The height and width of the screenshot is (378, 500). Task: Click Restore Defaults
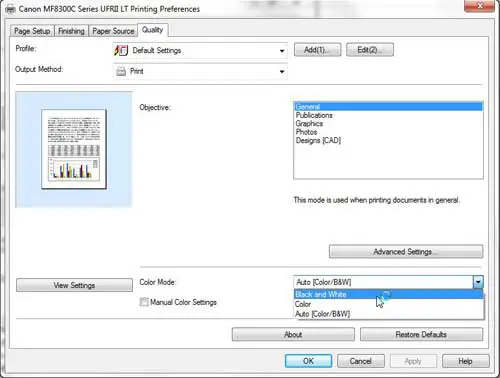(421, 334)
